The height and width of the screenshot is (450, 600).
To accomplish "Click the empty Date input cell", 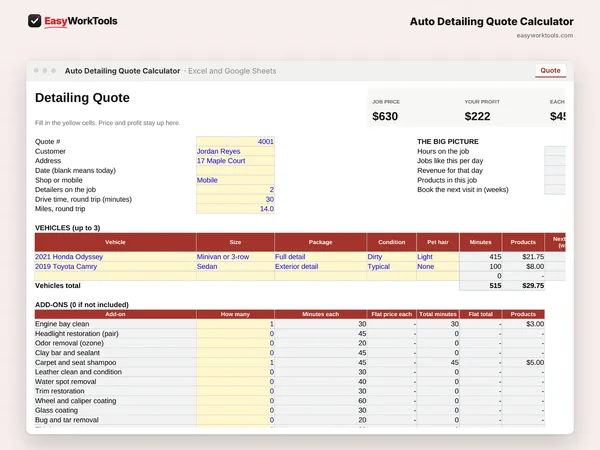I will 235,170.
